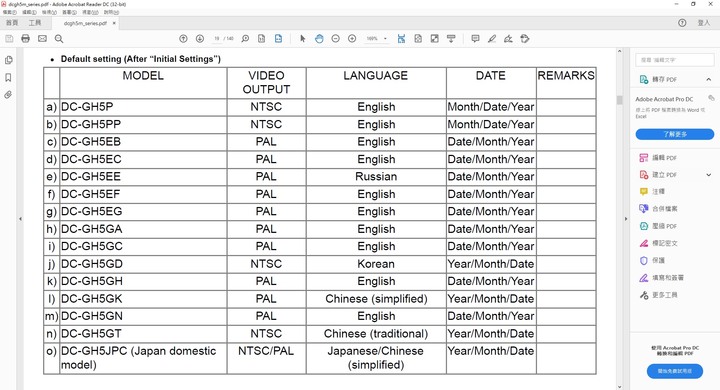Open the File menu
The width and height of the screenshot is (720, 390).
point(10,12)
